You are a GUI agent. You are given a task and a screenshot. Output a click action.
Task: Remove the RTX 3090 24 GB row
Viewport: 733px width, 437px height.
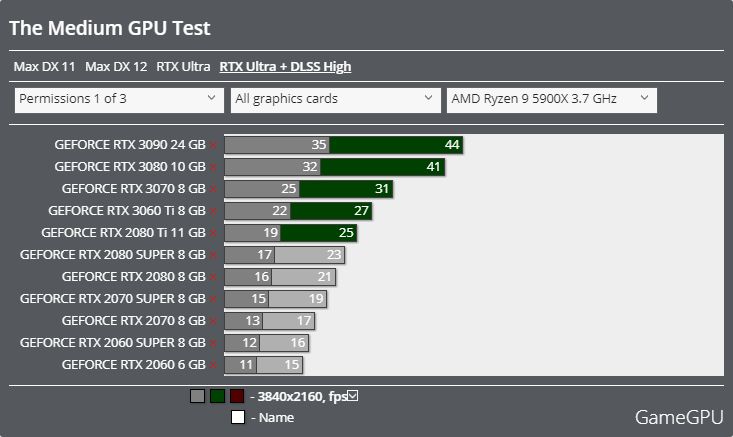click(x=213, y=146)
